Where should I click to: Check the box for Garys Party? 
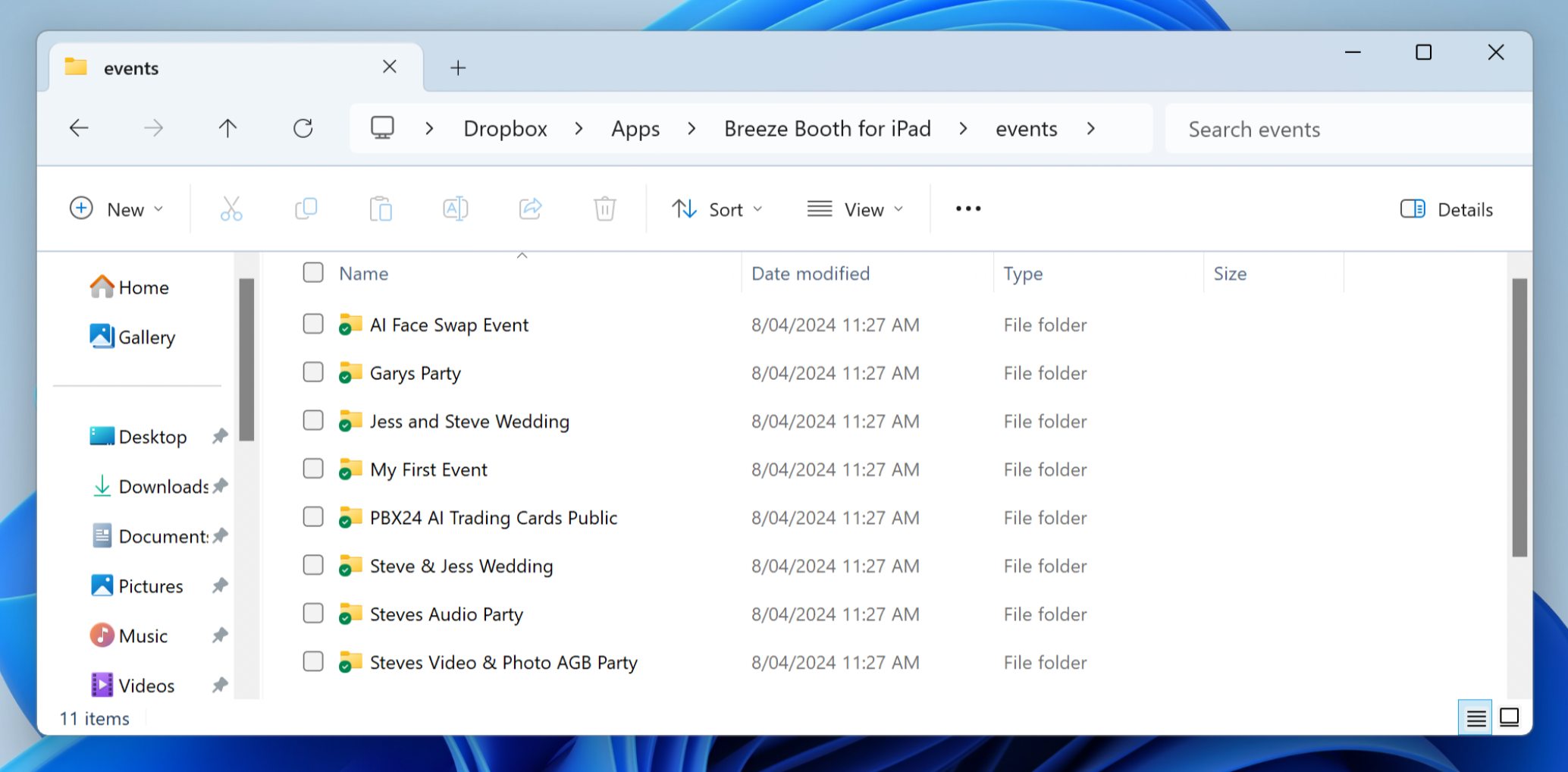[x=313, y=372]
